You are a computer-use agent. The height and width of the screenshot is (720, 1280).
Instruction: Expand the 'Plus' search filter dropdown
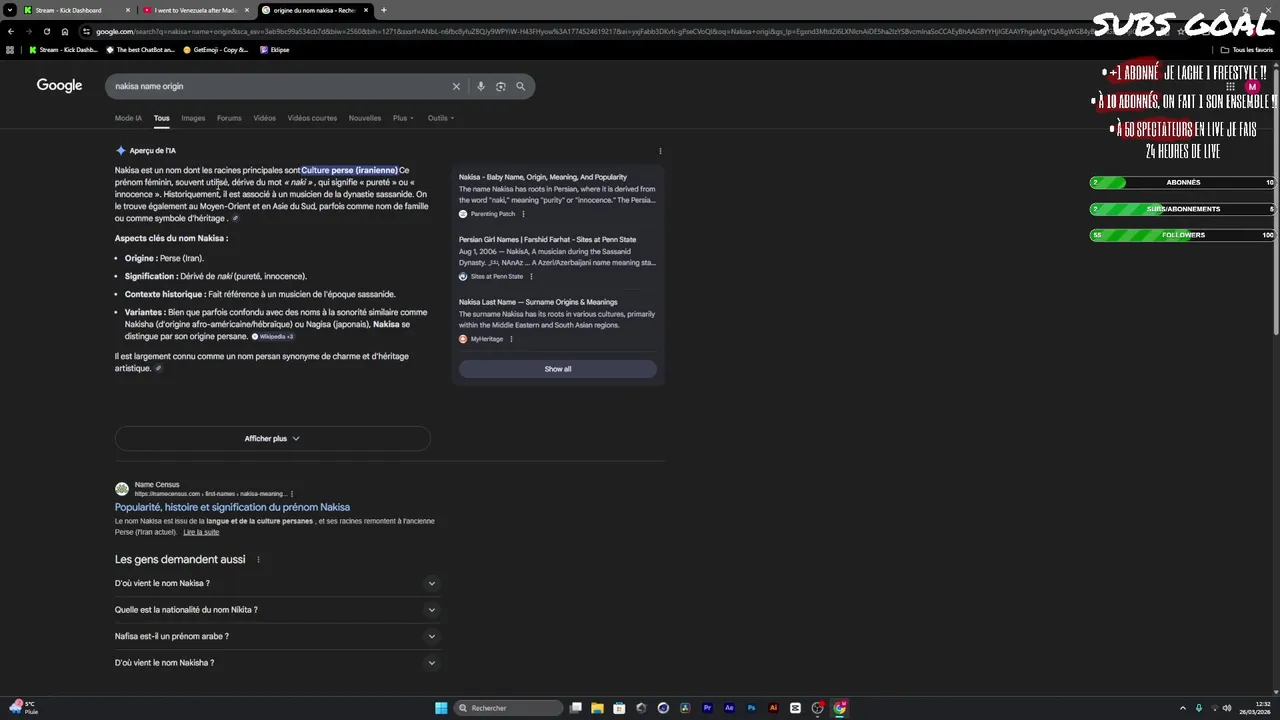401,118
